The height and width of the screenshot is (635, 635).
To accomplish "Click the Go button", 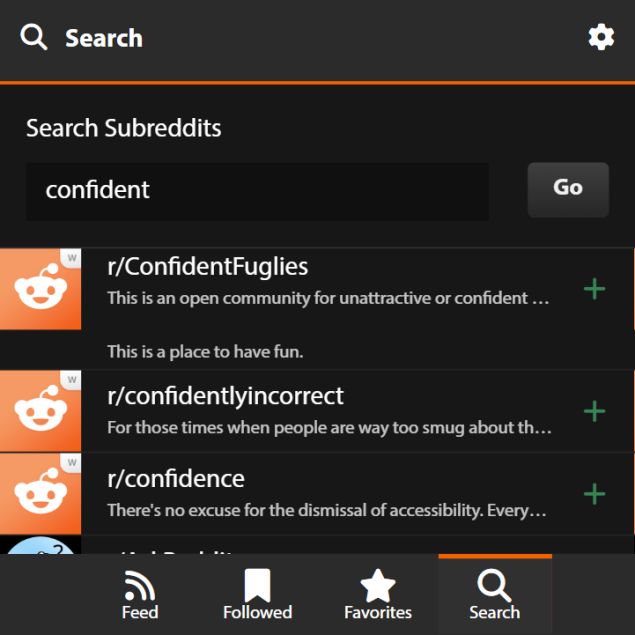I will tap(568, 190).
